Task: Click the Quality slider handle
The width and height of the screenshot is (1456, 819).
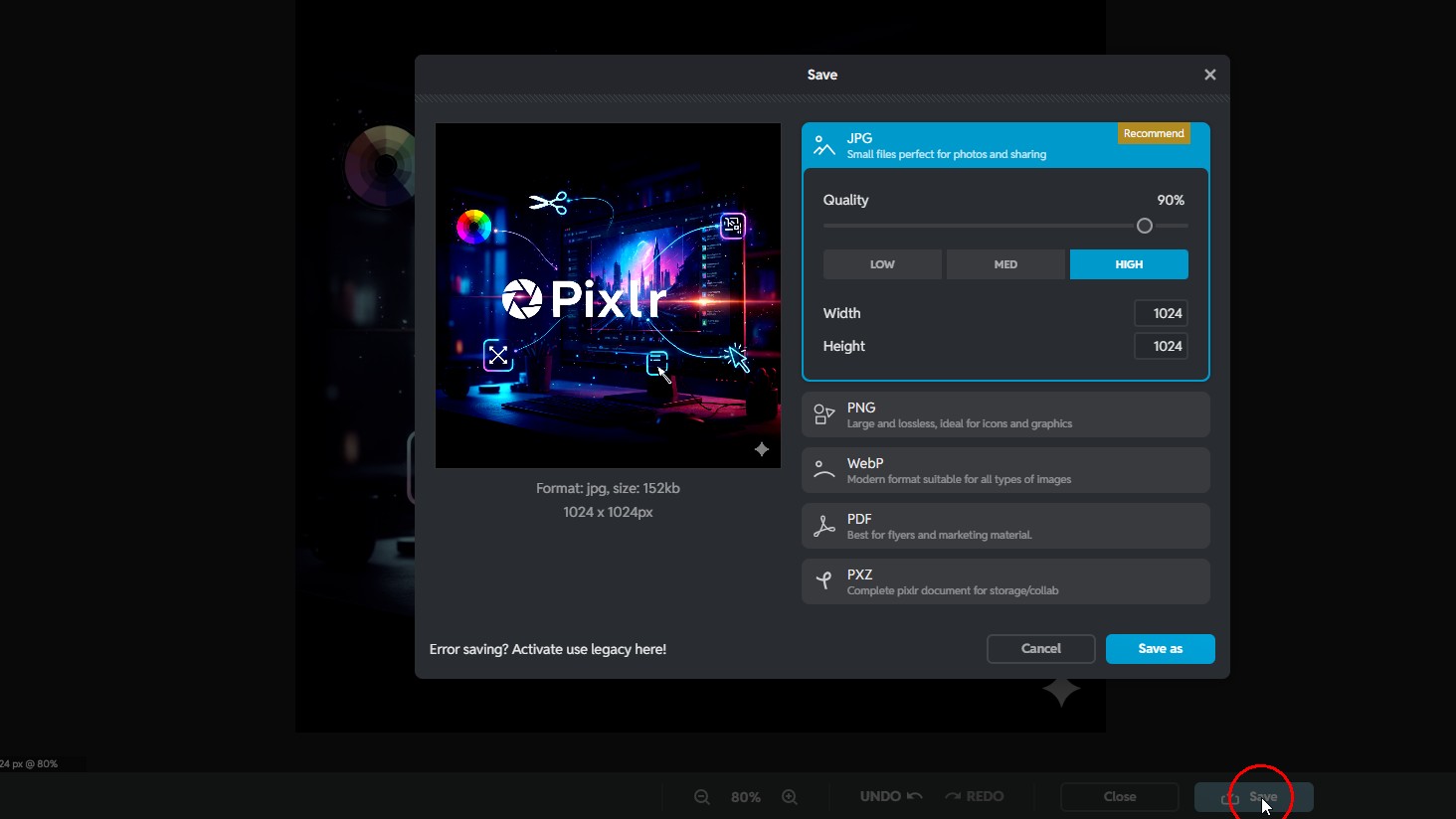Action: click(x=1145, y=227)
